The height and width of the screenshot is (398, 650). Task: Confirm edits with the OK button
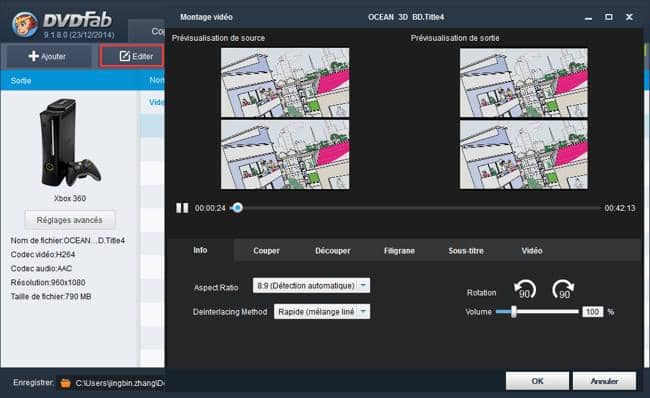tap(537, 381)
